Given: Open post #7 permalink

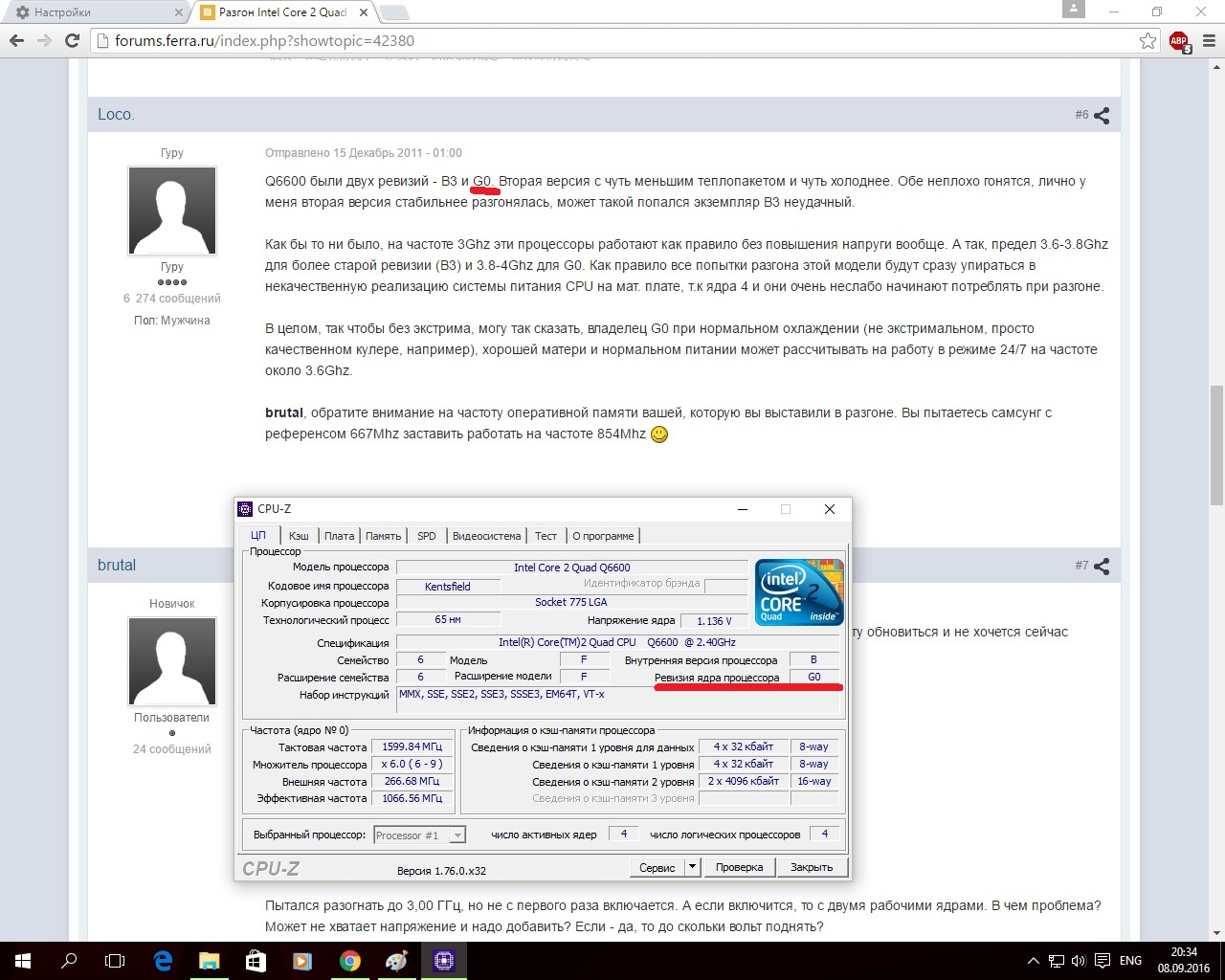Looking at the screenshot, I should click(1081, 565).
